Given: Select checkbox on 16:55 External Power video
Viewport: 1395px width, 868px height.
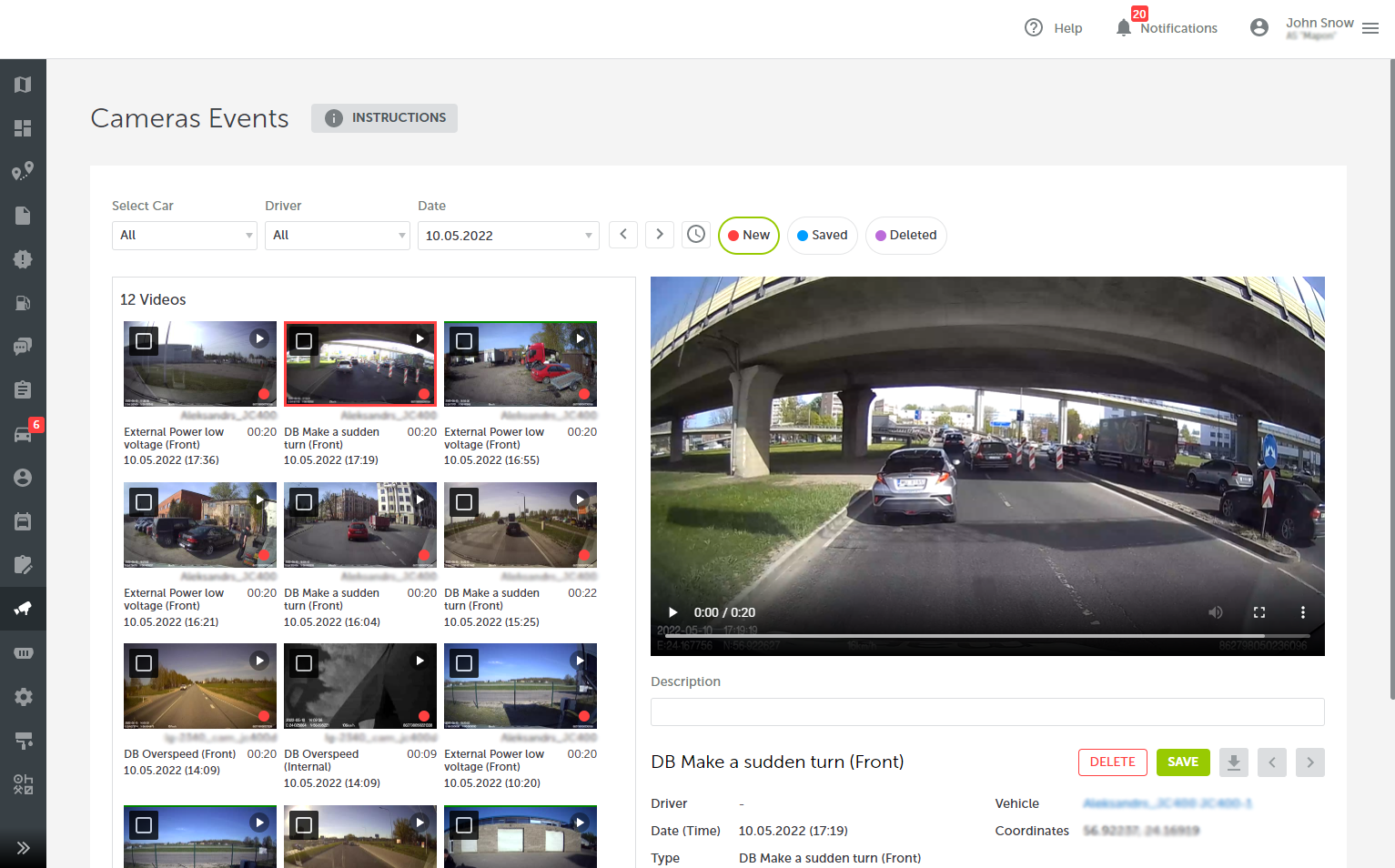Looking at the screenshot, I should [464, 341].
